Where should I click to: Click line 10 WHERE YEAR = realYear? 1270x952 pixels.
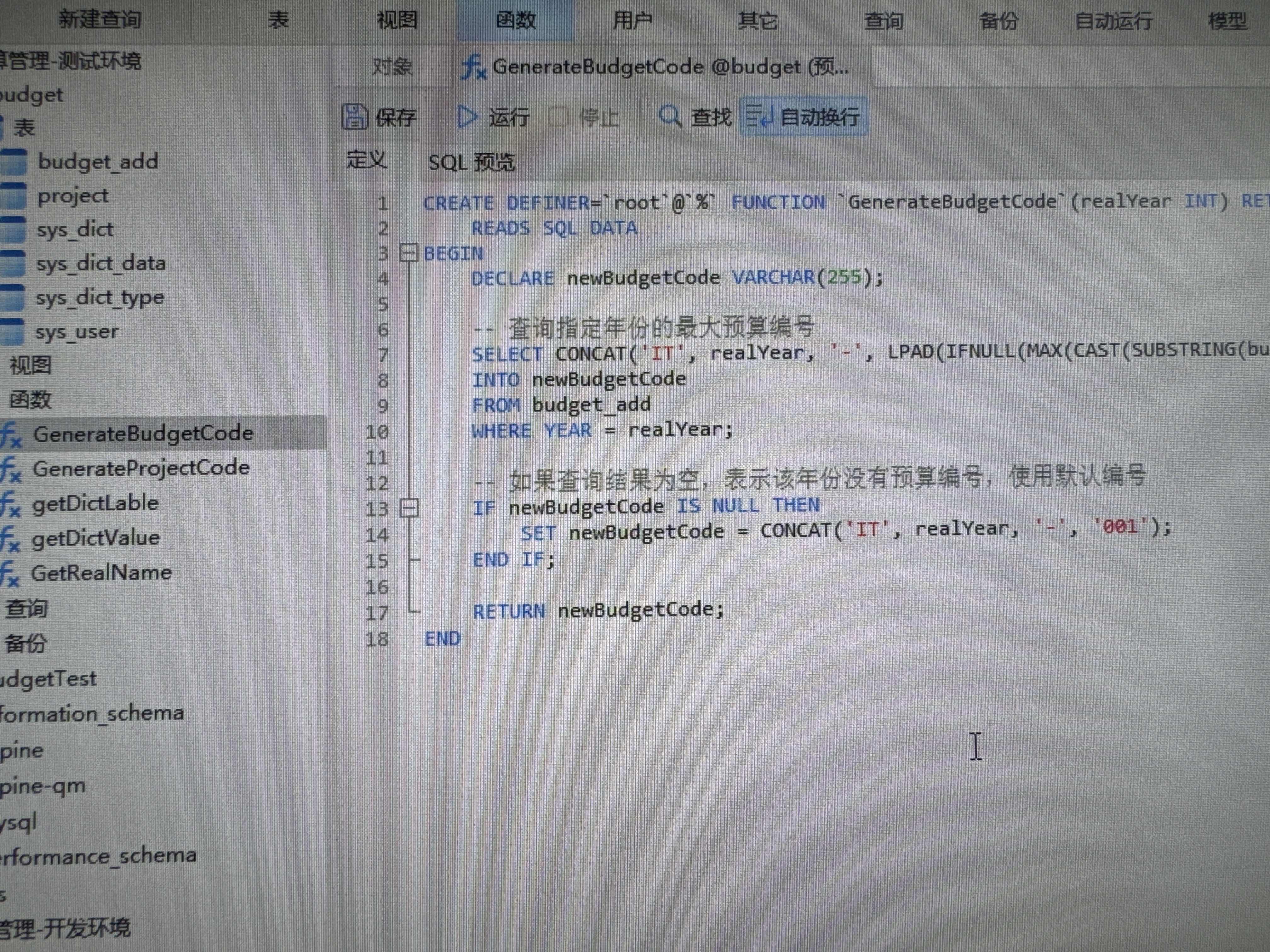603,430
